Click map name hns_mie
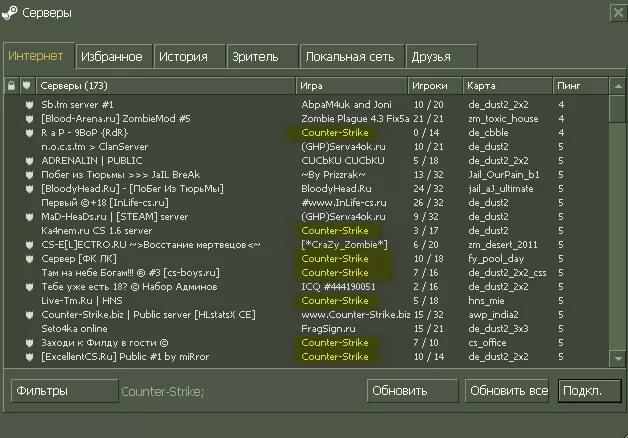 pyautogui.click(x=486, y=301)
